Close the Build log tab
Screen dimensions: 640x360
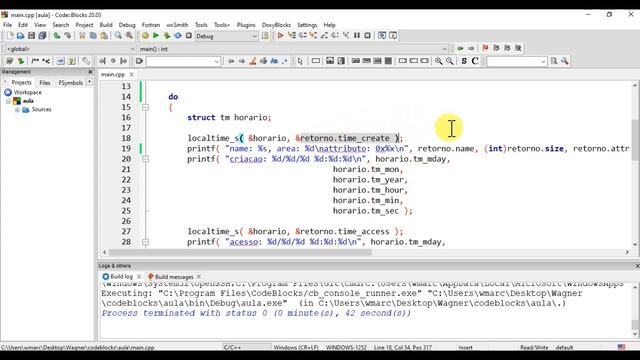[139, 277]
